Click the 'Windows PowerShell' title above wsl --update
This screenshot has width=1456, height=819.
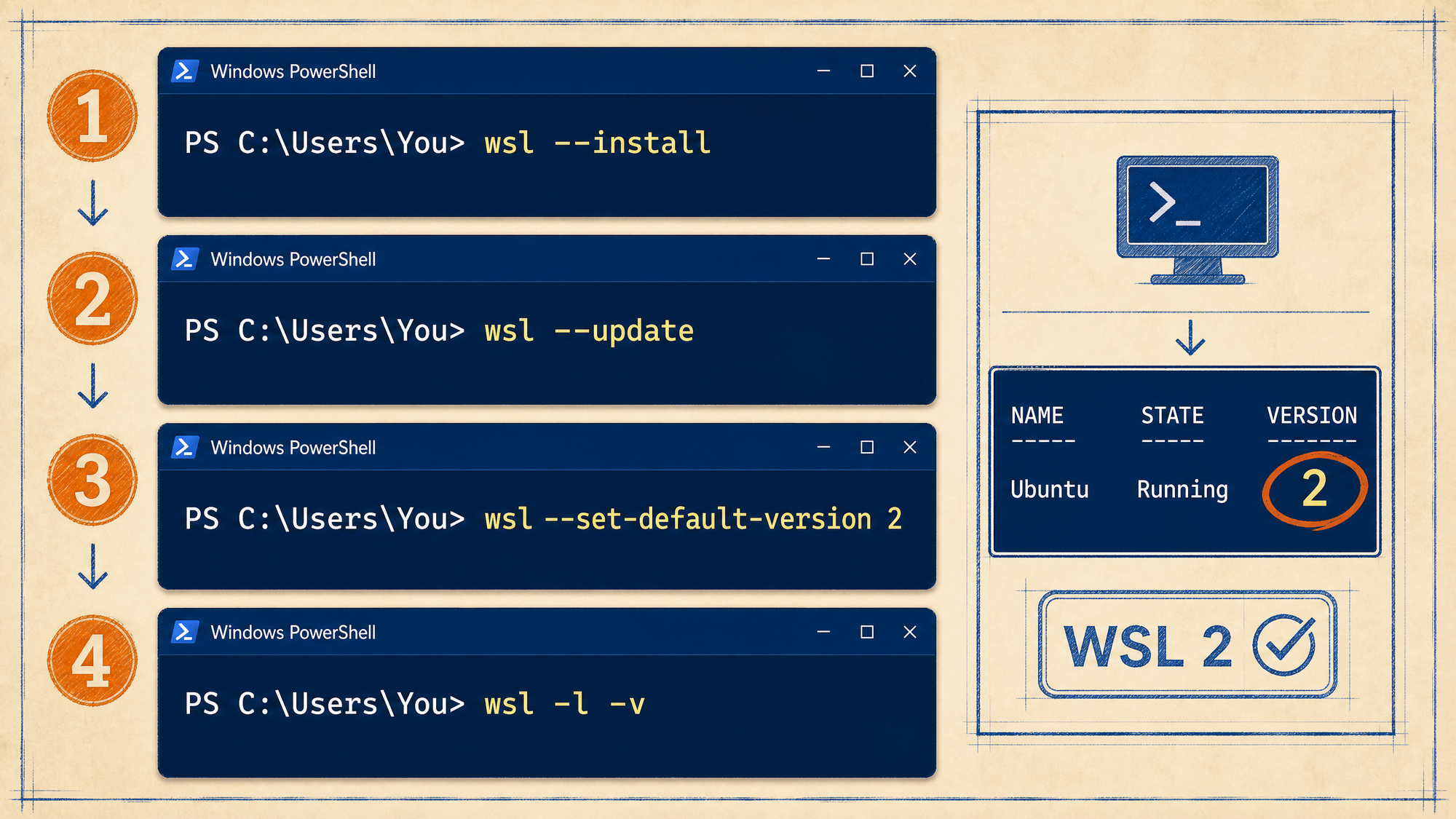click(293, 259)
